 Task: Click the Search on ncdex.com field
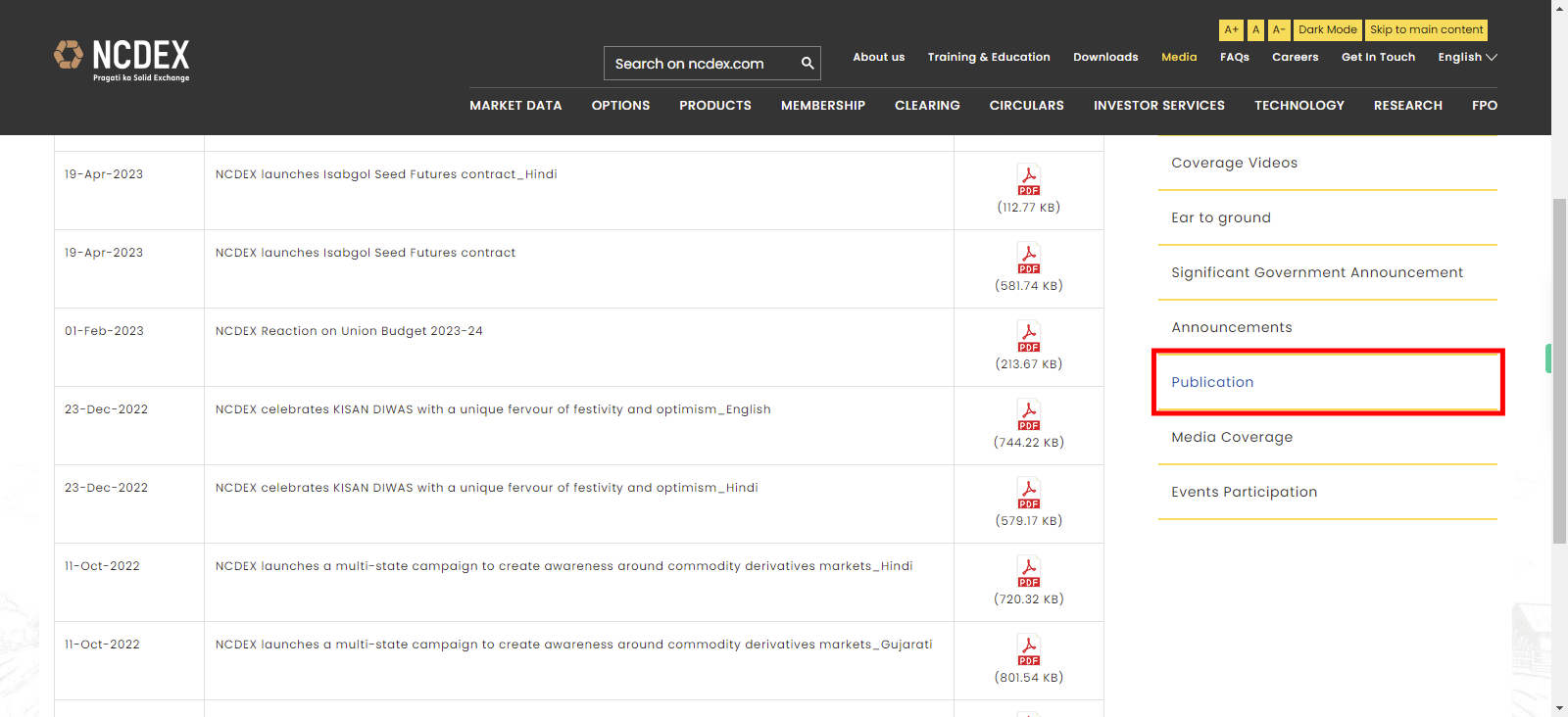tap(701, 64)
